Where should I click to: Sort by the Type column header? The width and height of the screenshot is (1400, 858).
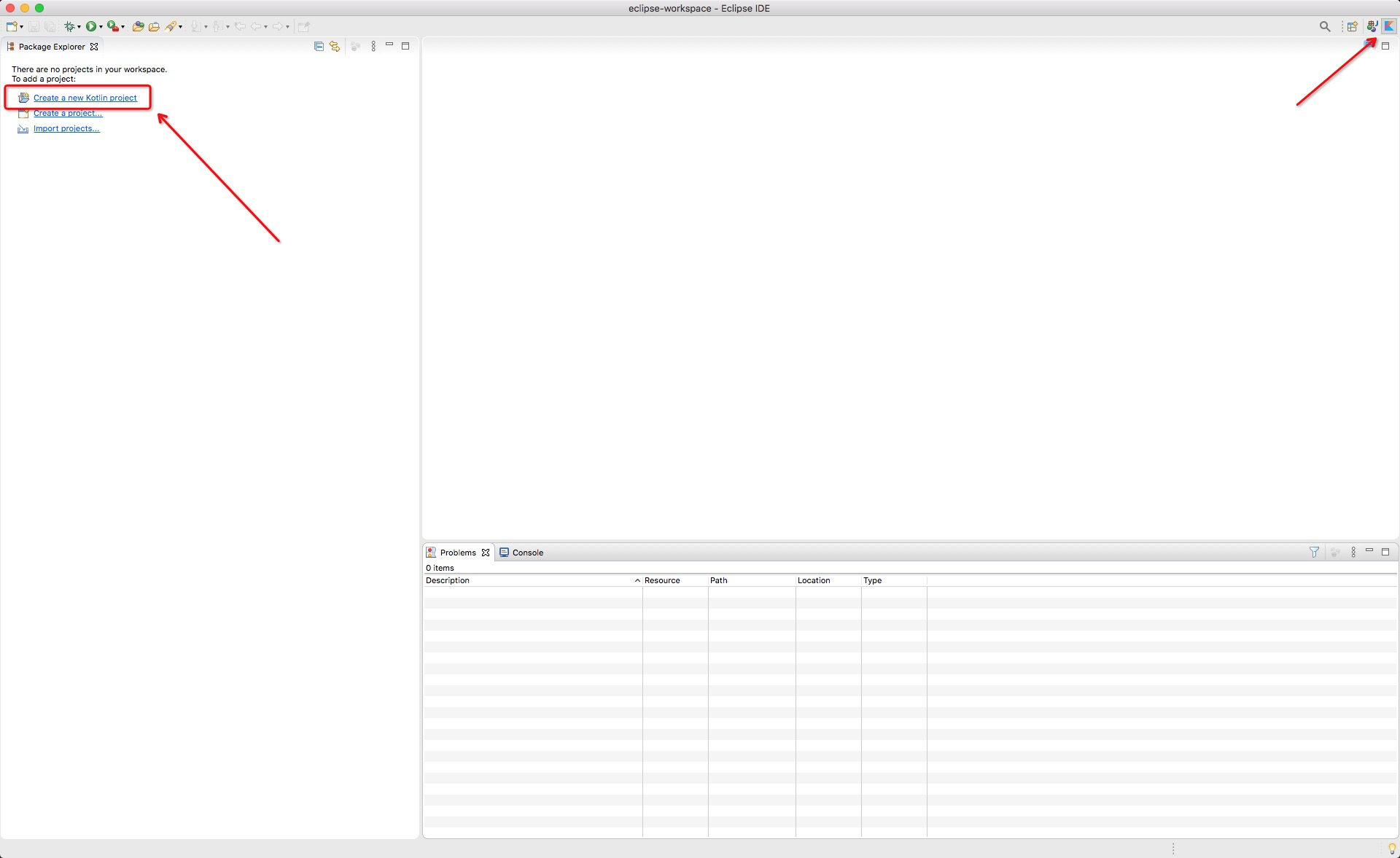click(x=894, y=580)
